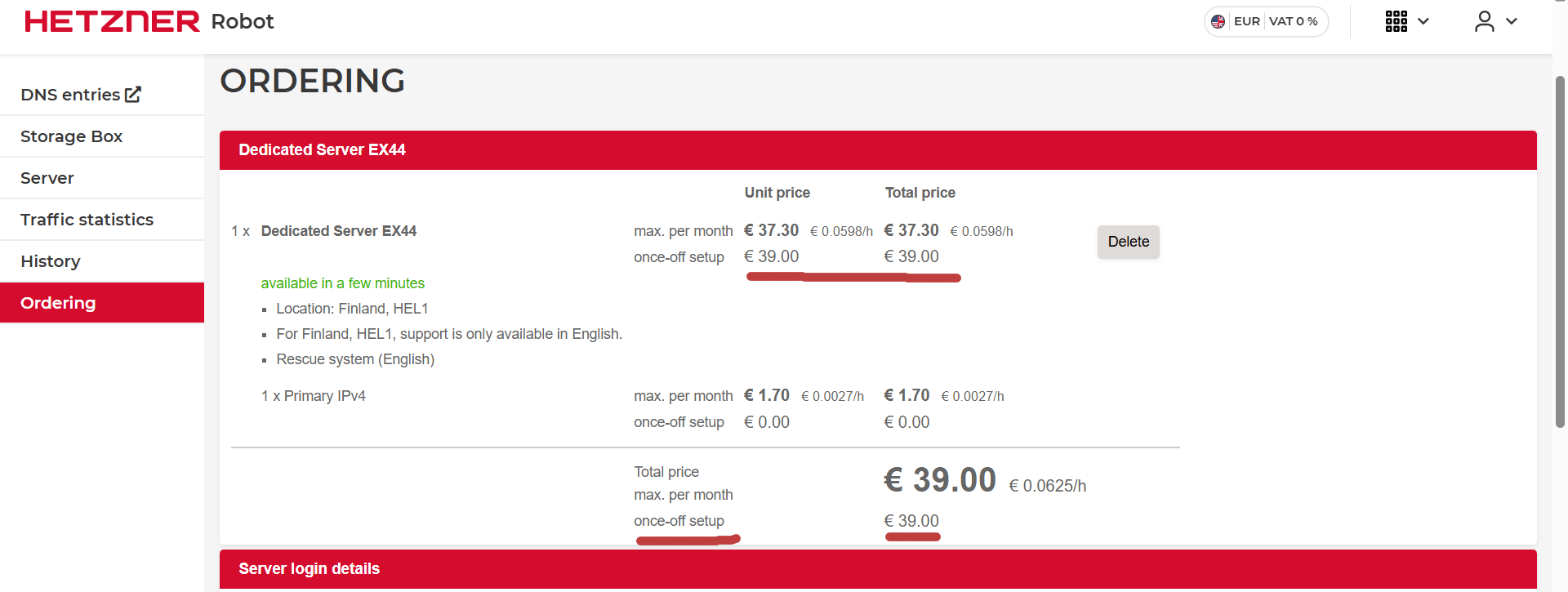1568x592 pixels.
Task: Open the History sidebar item
Action: point(51,261)
